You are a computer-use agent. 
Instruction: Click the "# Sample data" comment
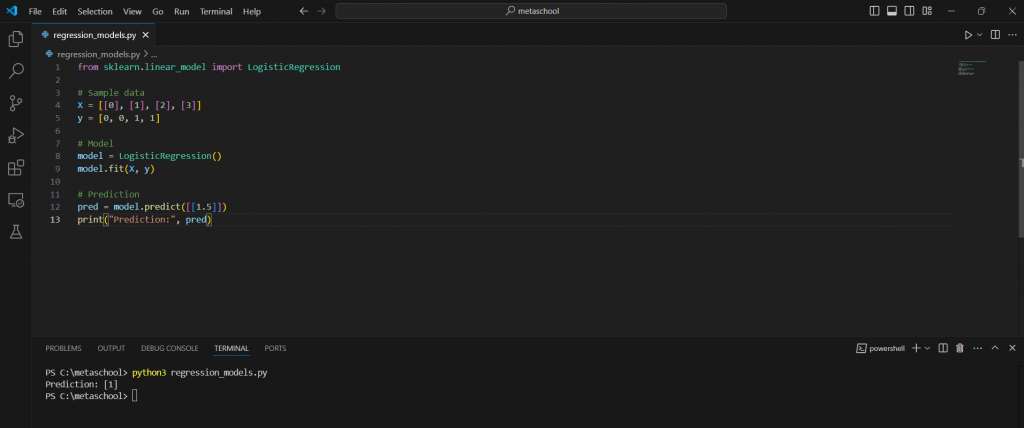point(111,93)
